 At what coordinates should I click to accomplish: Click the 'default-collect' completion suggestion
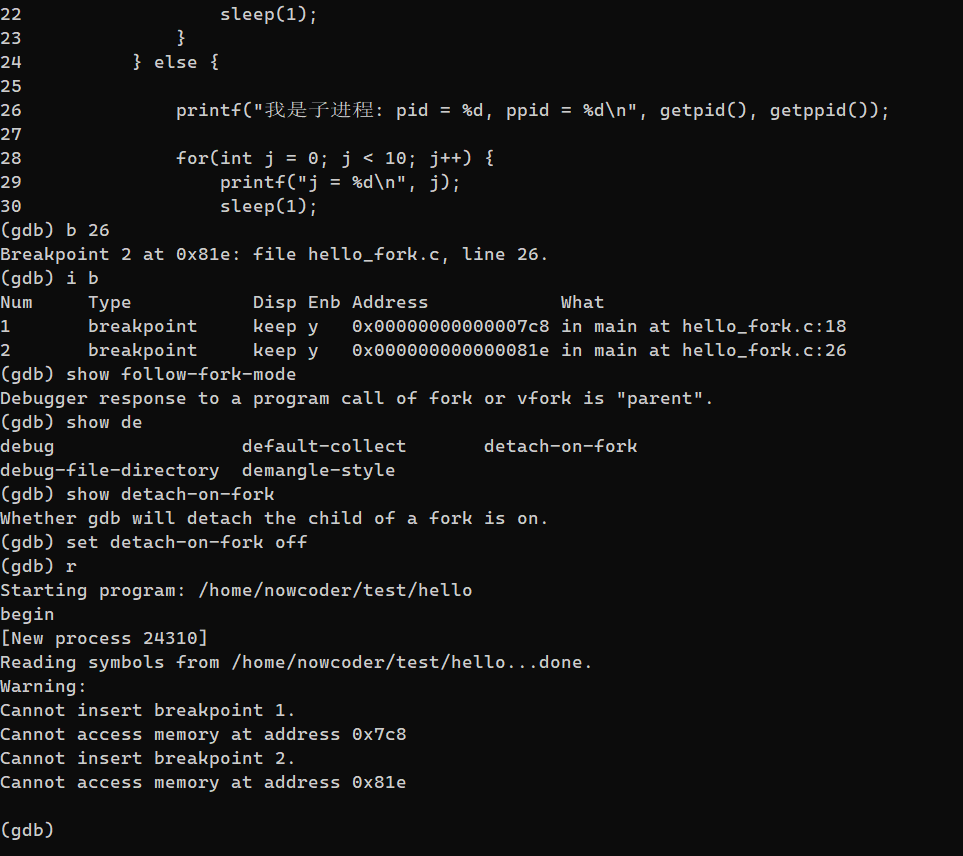(324, 446)
